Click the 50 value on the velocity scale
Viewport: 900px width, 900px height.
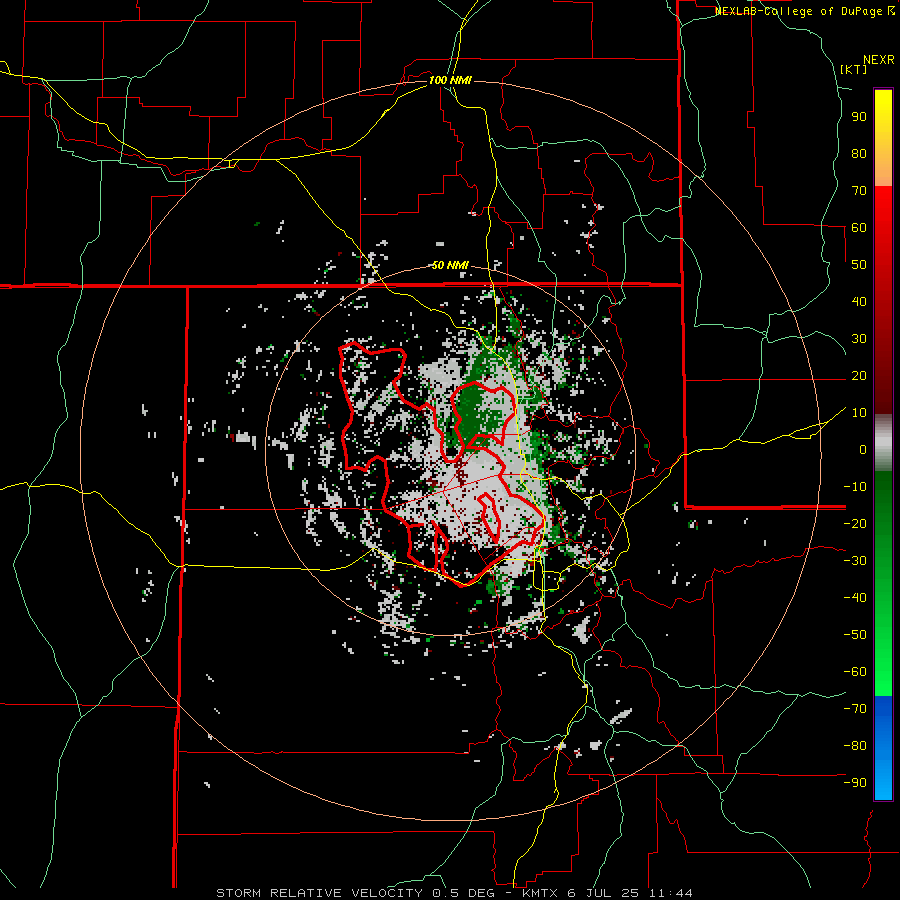tap(859, 265)
